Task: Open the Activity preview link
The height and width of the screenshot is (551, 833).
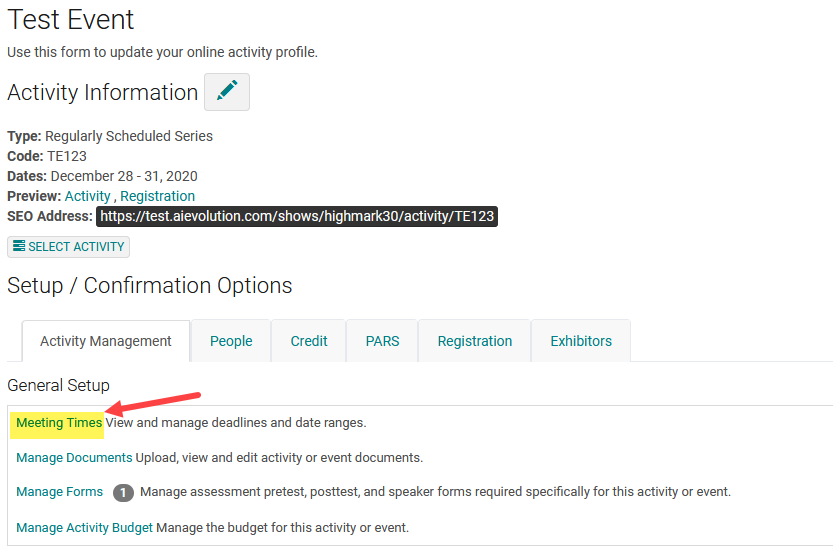Action: point(87,196)
